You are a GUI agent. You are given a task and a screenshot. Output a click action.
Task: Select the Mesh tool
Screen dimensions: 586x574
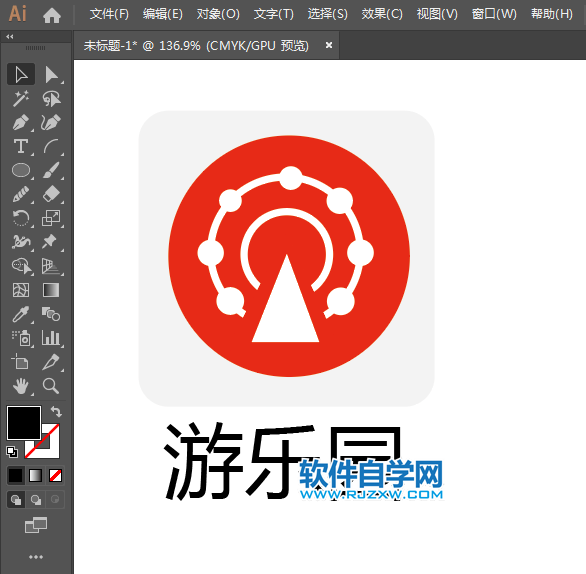tap(21, 290)
